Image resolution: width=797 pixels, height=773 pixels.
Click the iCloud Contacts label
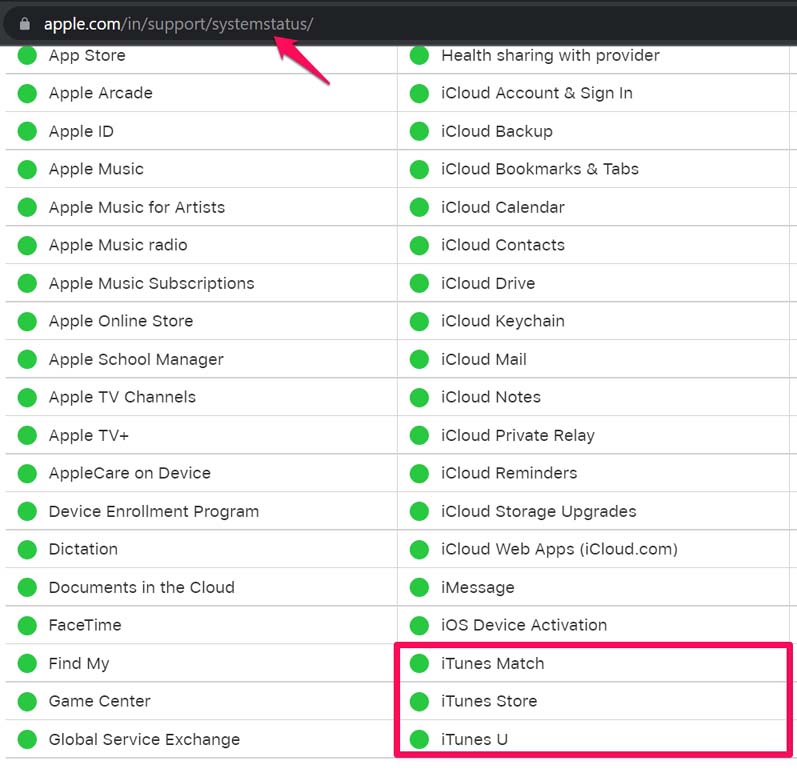[503, 245]
